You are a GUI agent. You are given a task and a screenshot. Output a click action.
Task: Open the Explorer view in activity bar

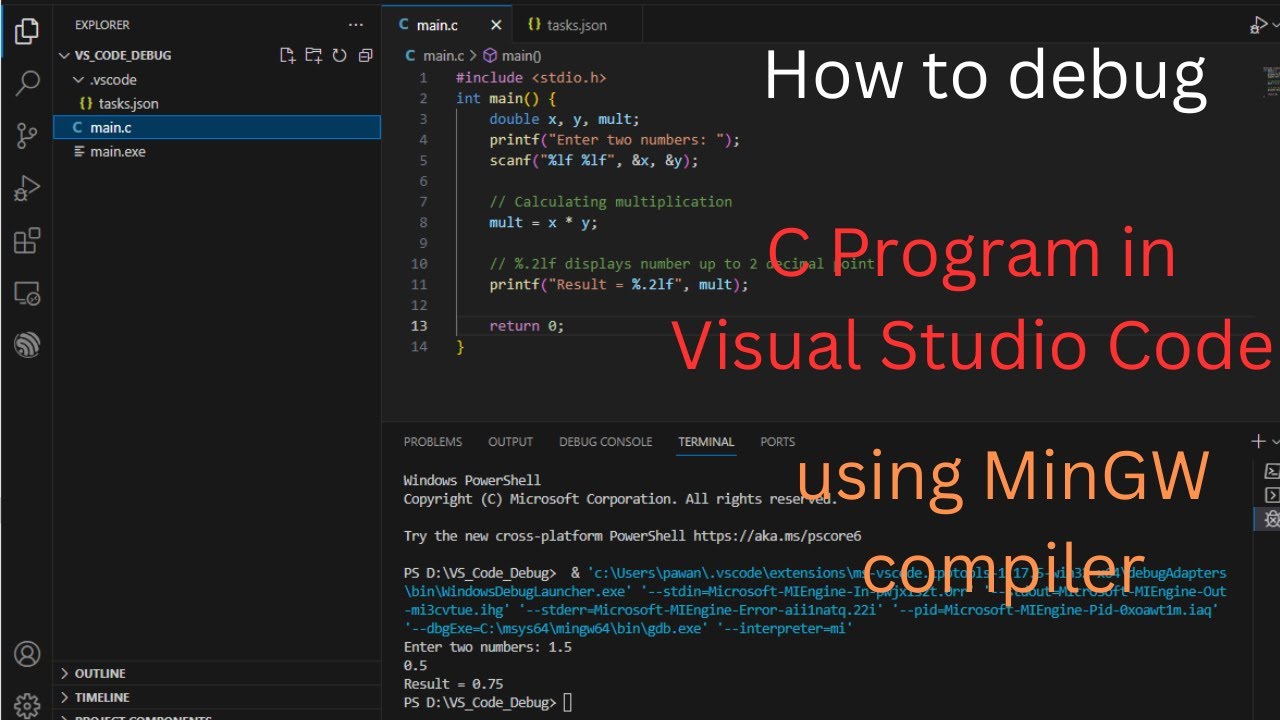27,29
